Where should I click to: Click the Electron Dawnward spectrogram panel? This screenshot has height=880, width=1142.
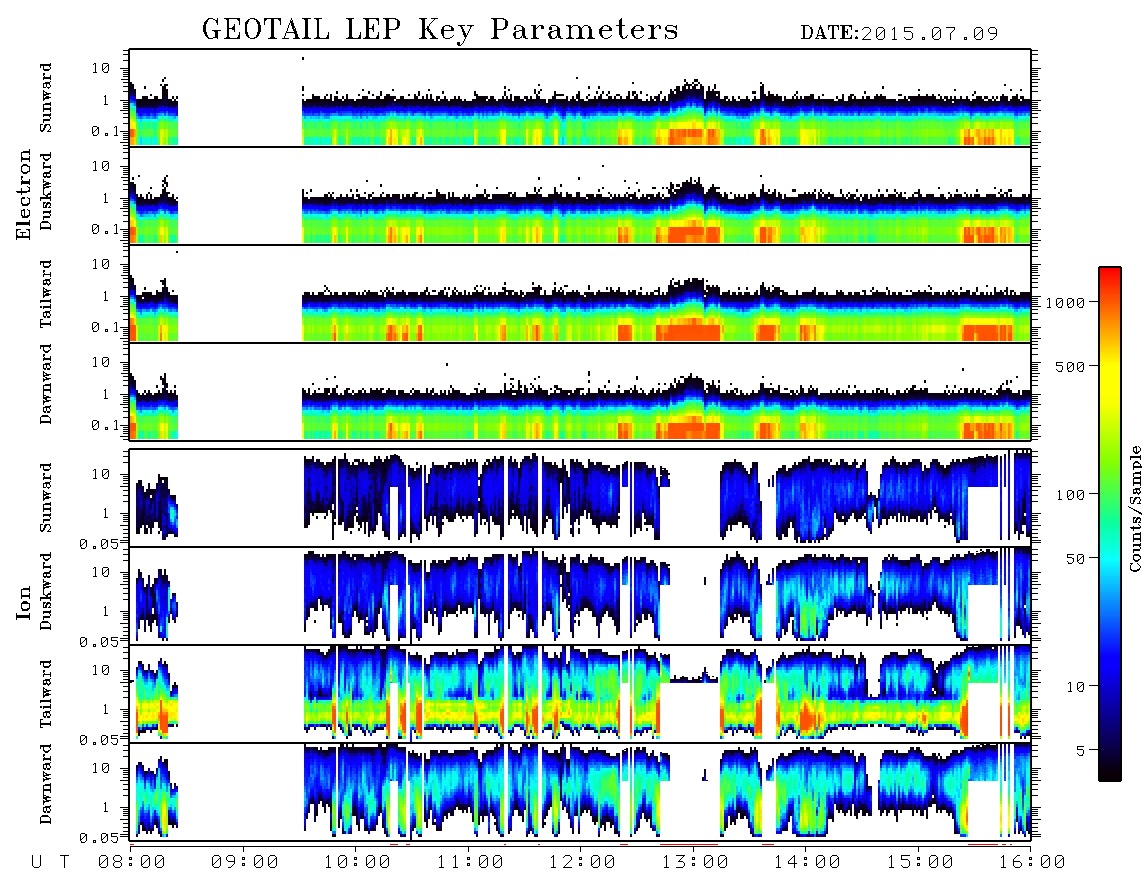[580, 391]
